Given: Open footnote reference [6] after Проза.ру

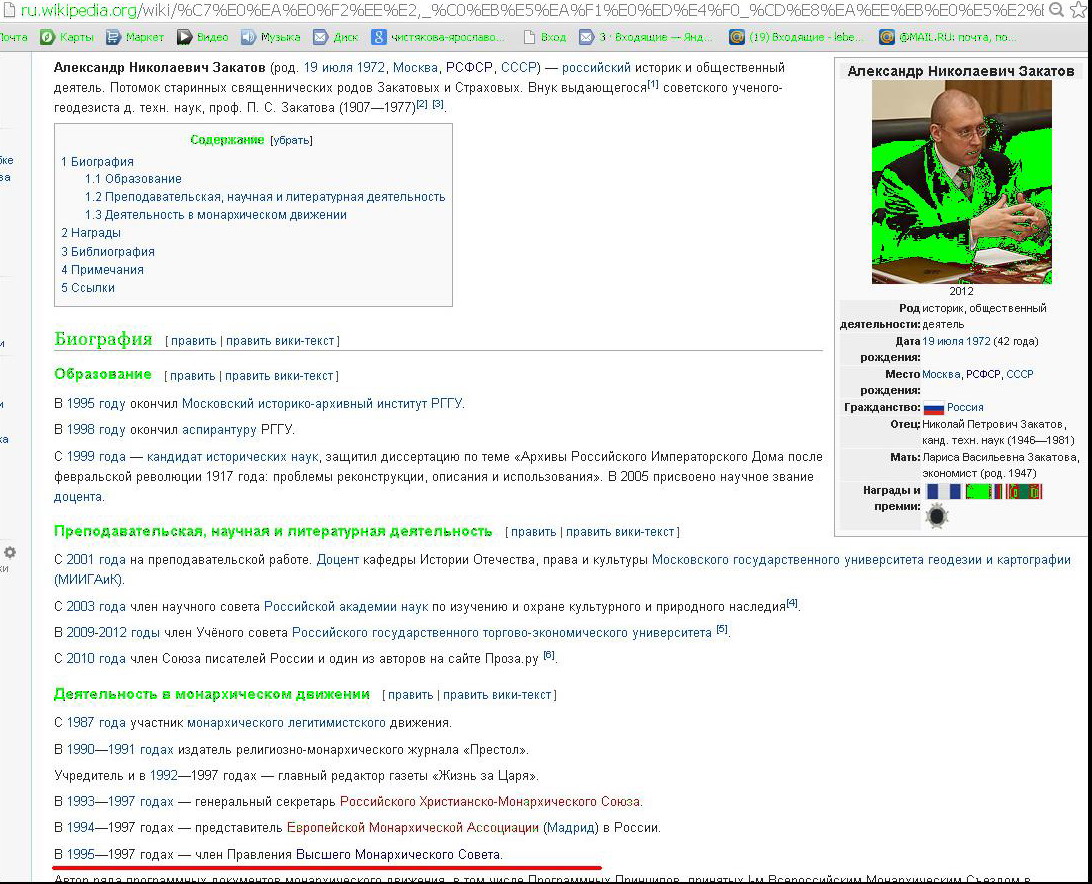Looking at the screenshot, I should [549, 655].
